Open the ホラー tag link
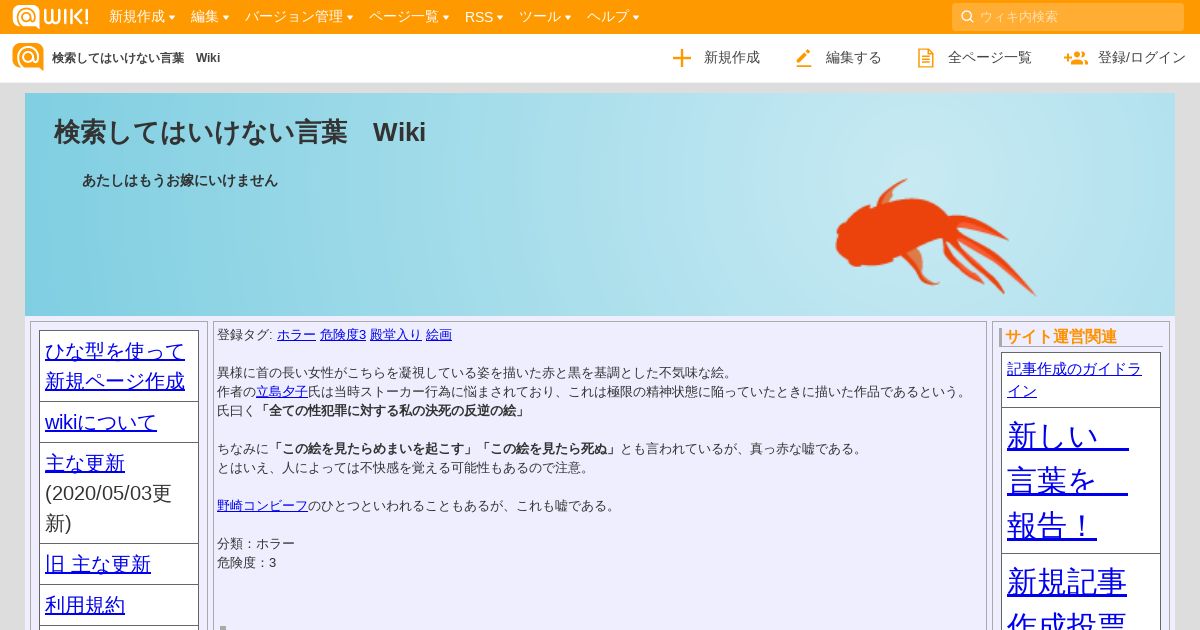The height and width of the screenshot is (630, 1200). [296, 335]
